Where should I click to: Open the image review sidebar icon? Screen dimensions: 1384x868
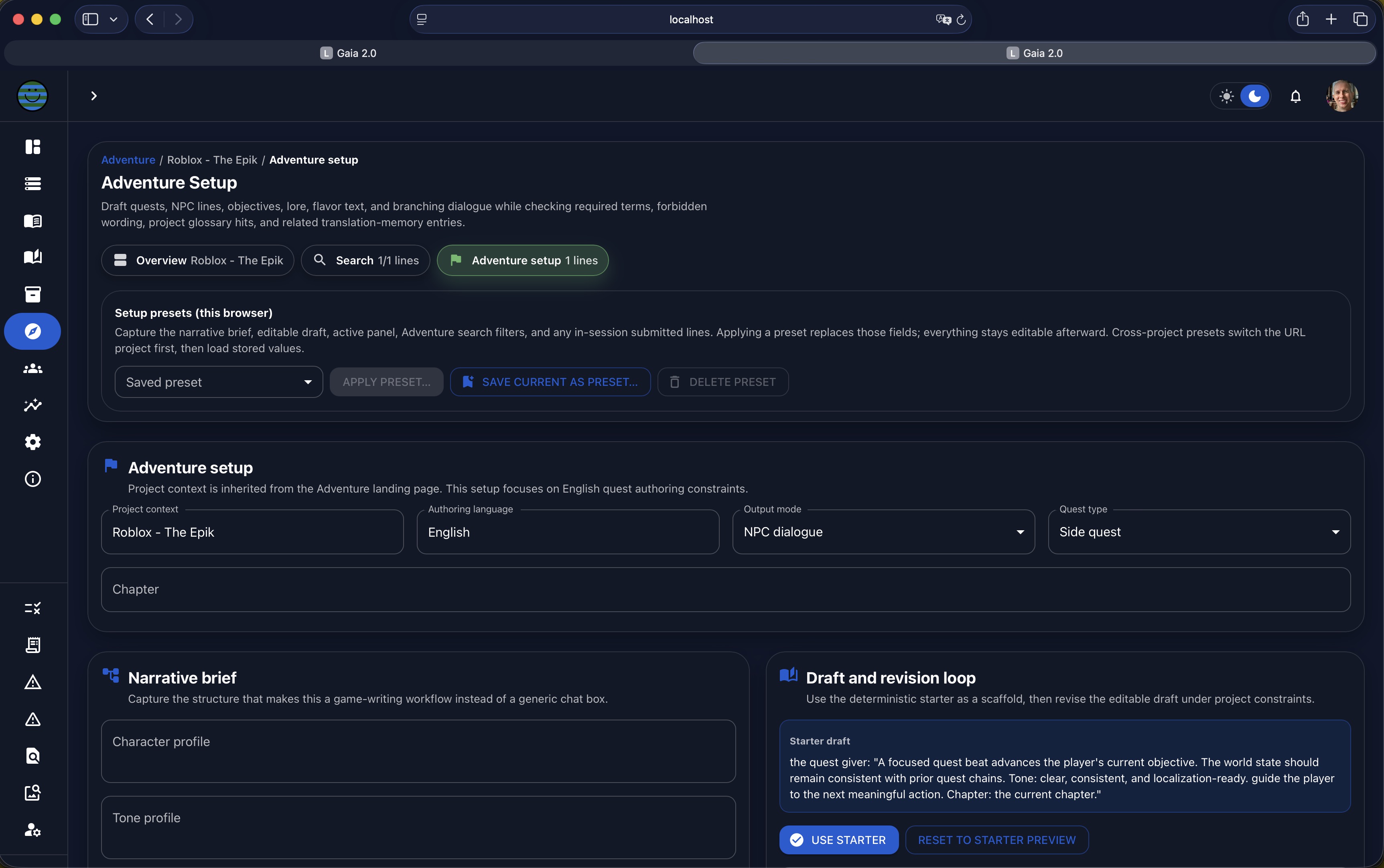pyautogui.click(x=33, y=793)
